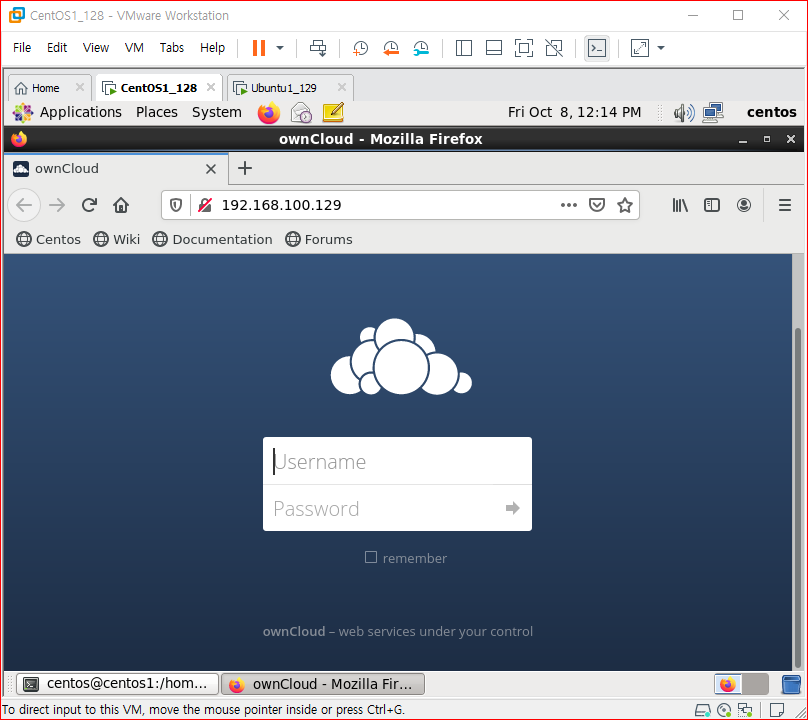Open the Firefox account menu

tap(744, 205)
